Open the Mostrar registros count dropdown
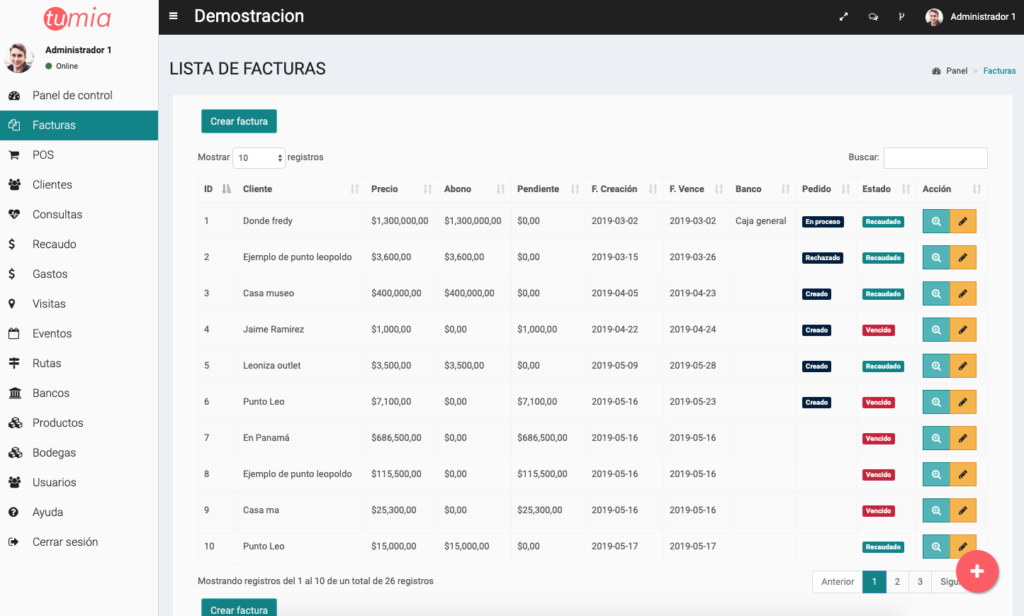This screenshot has height=616, width=1024. tap(259, 157)
